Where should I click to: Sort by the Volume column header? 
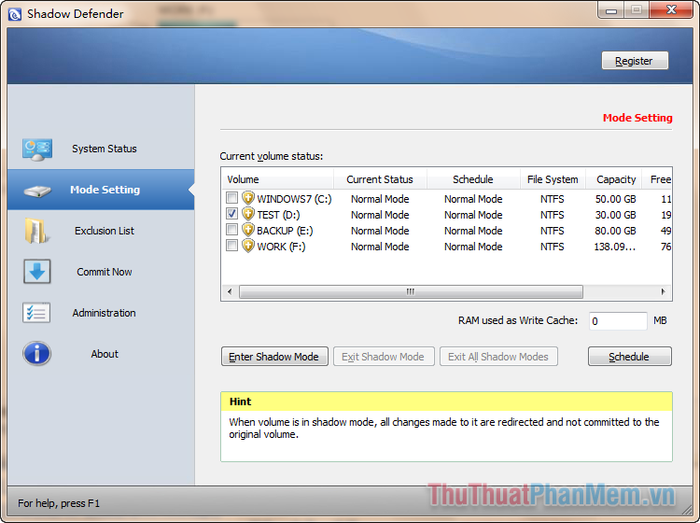(277, 179)
